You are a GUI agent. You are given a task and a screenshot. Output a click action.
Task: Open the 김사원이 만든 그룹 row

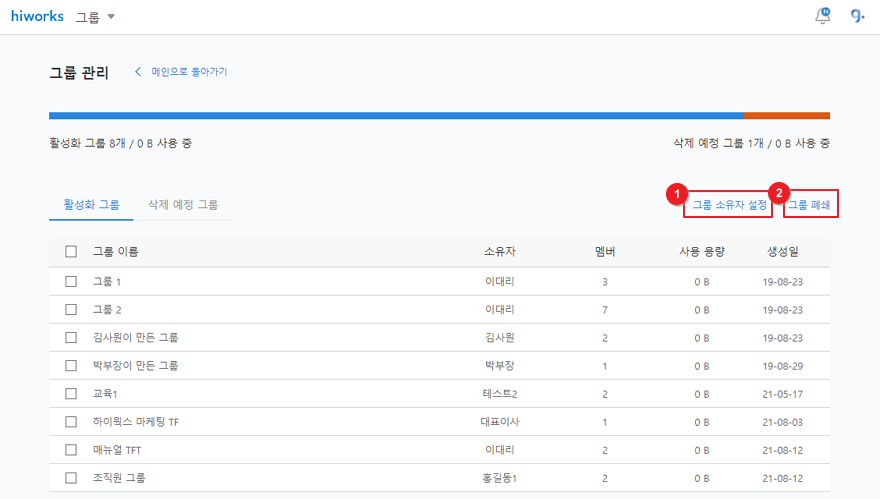click(x=135, y=338)
